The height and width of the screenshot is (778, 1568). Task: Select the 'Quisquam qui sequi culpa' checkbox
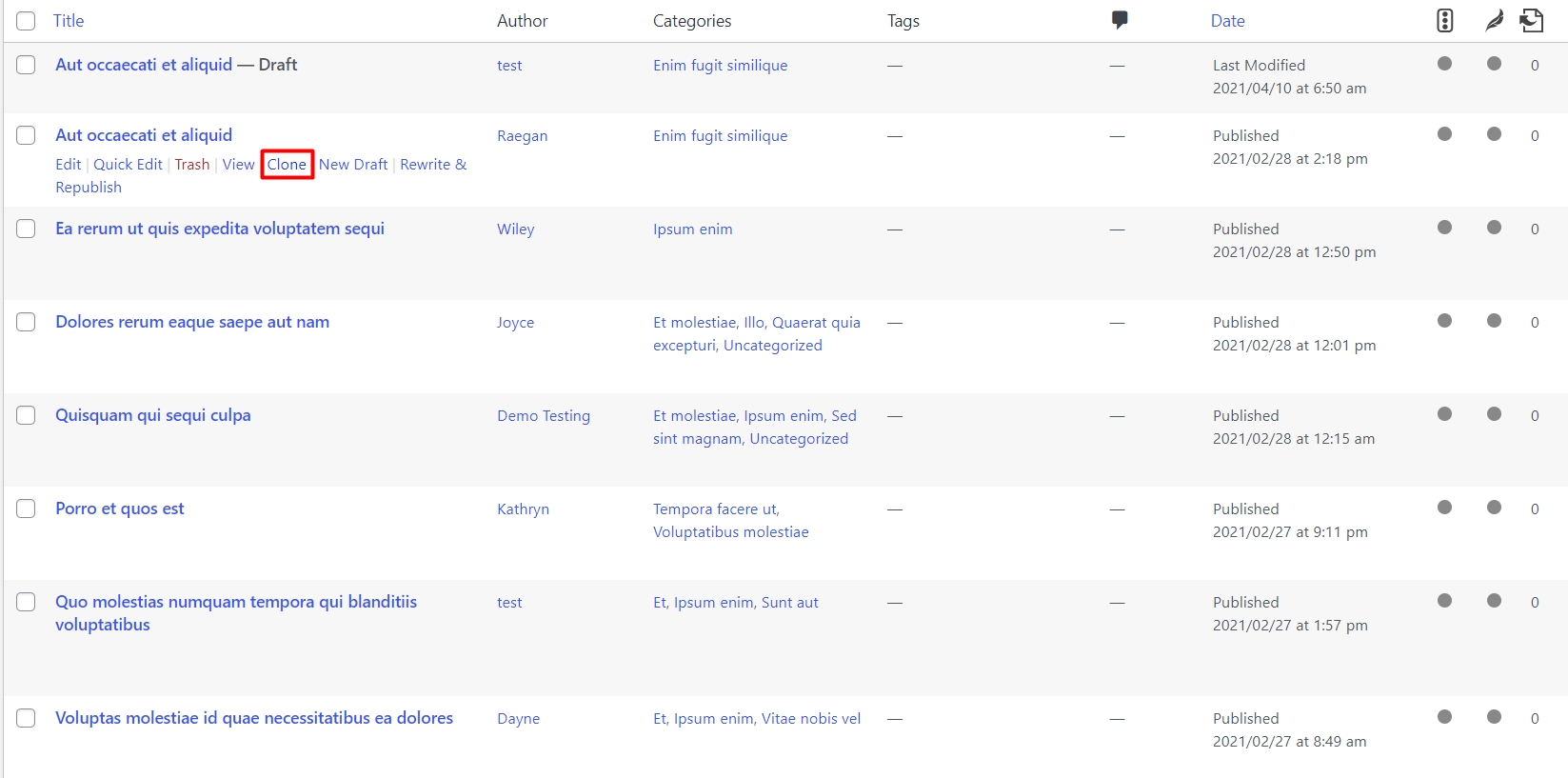(x=26, y=415)
